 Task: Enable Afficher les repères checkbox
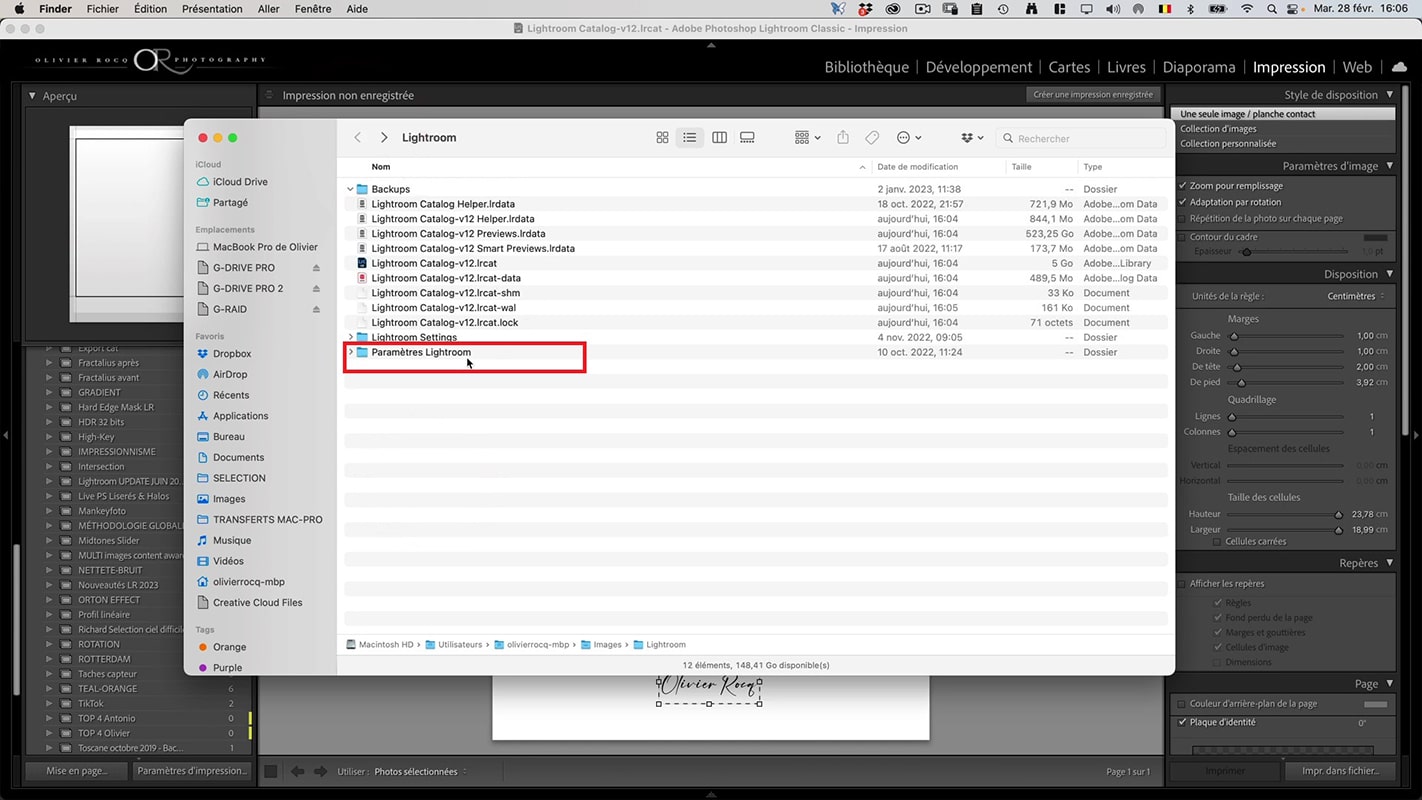coord(1183,584)
